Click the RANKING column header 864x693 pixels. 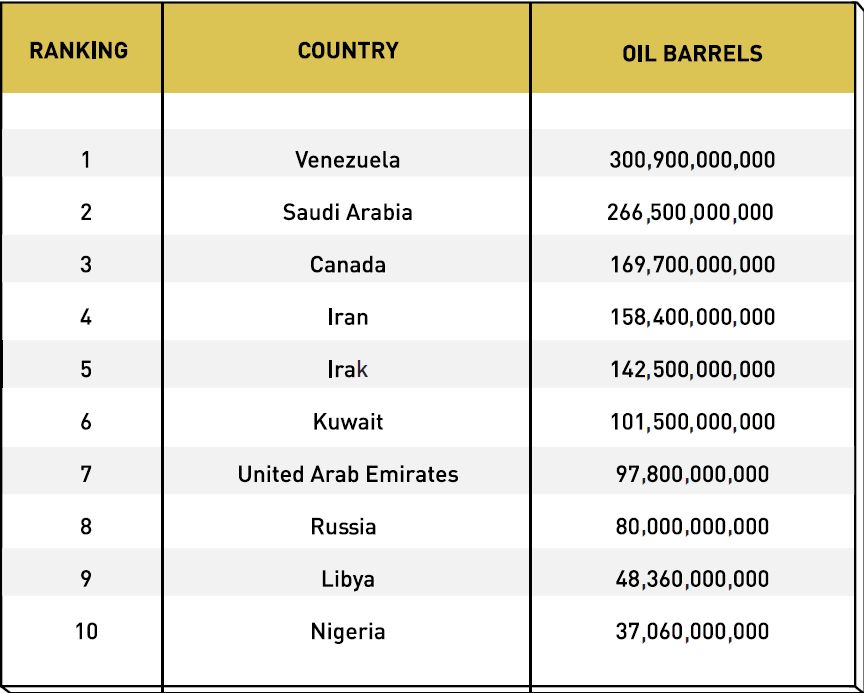point(79,50)
